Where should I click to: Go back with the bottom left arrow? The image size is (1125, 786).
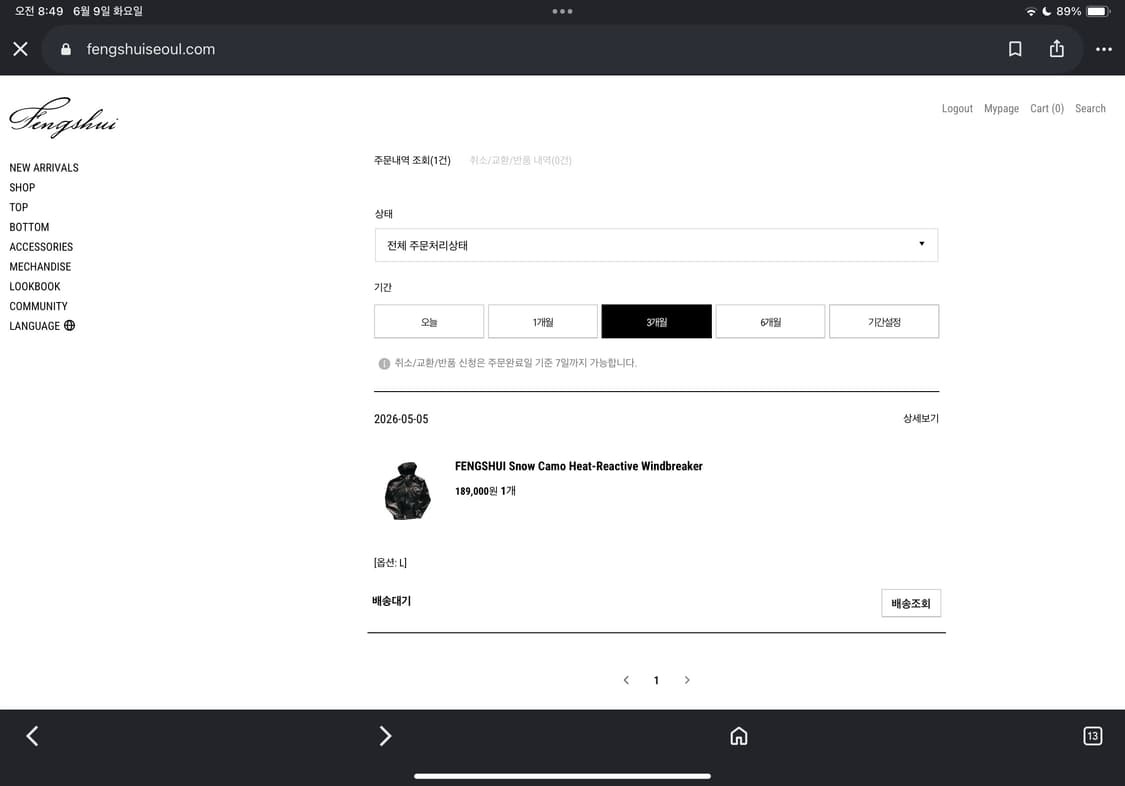point(32,736)
